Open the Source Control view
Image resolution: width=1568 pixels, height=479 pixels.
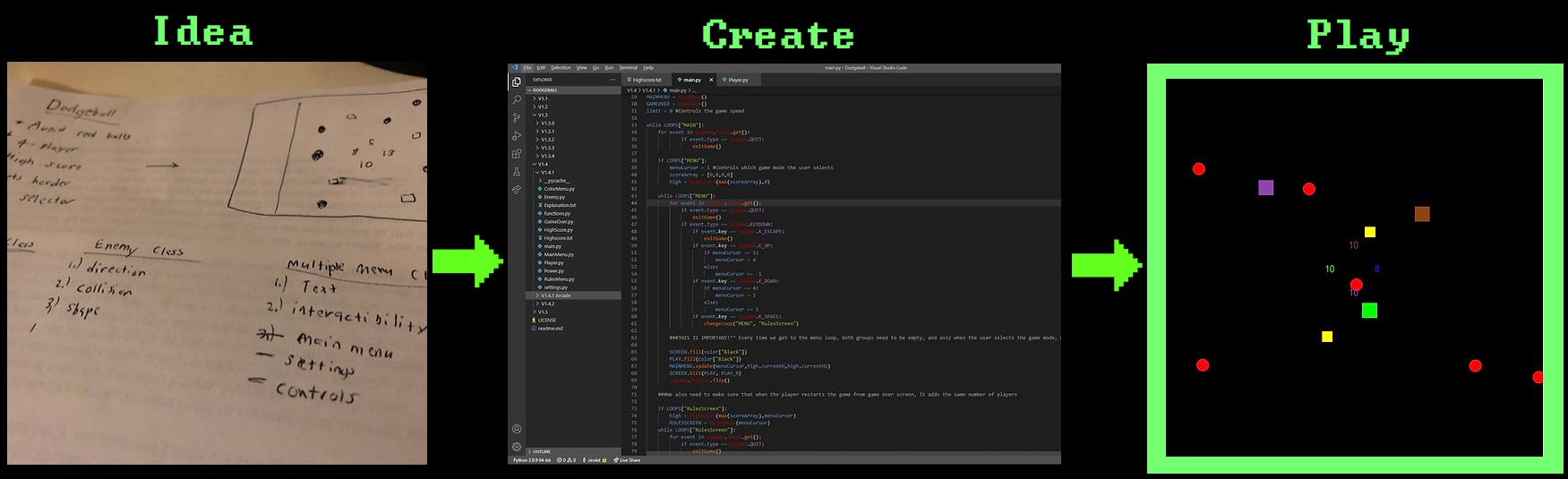pyautogui.click(x=517, y=117)
